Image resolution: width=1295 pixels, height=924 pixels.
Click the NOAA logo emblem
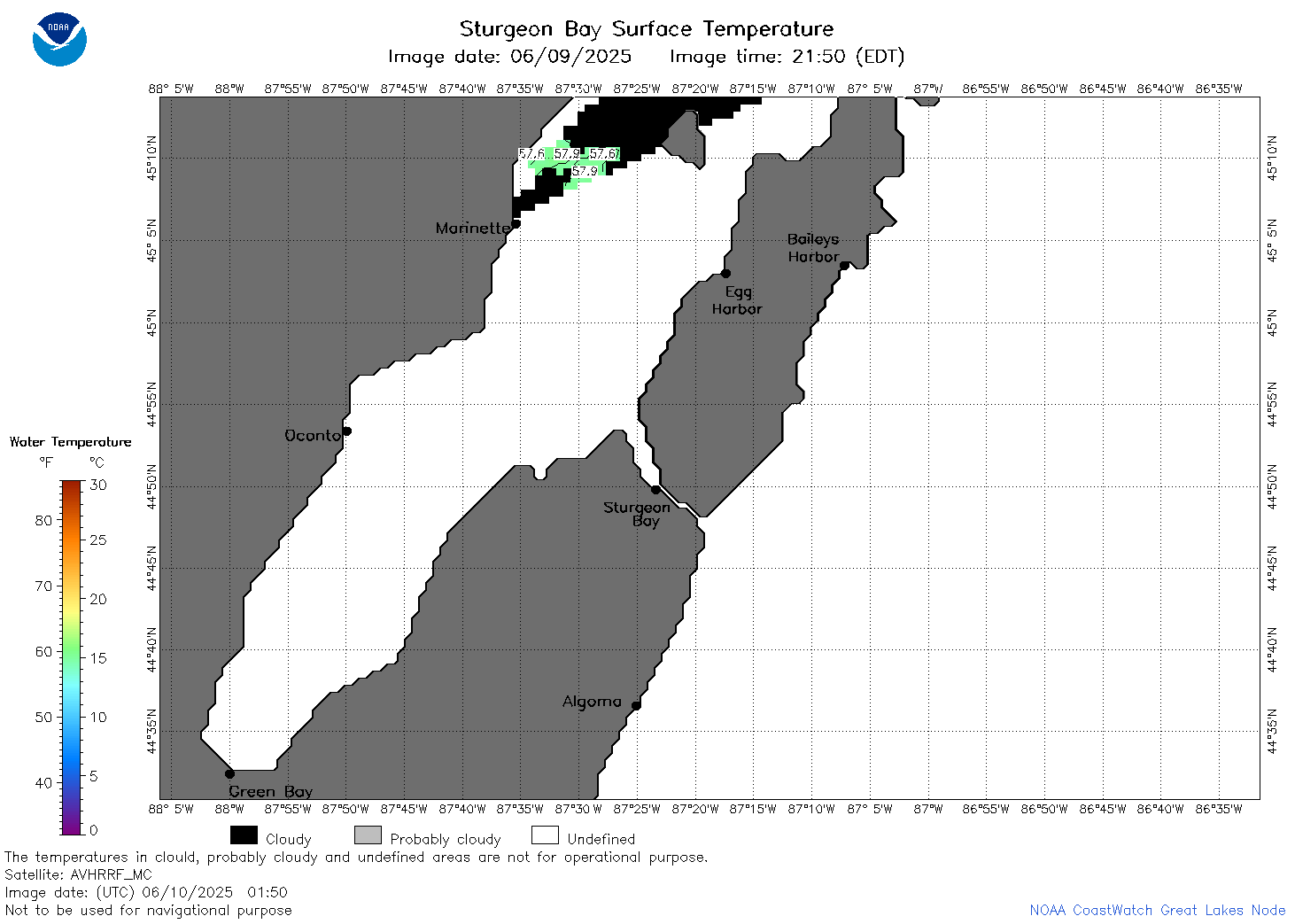coord(59,39)
